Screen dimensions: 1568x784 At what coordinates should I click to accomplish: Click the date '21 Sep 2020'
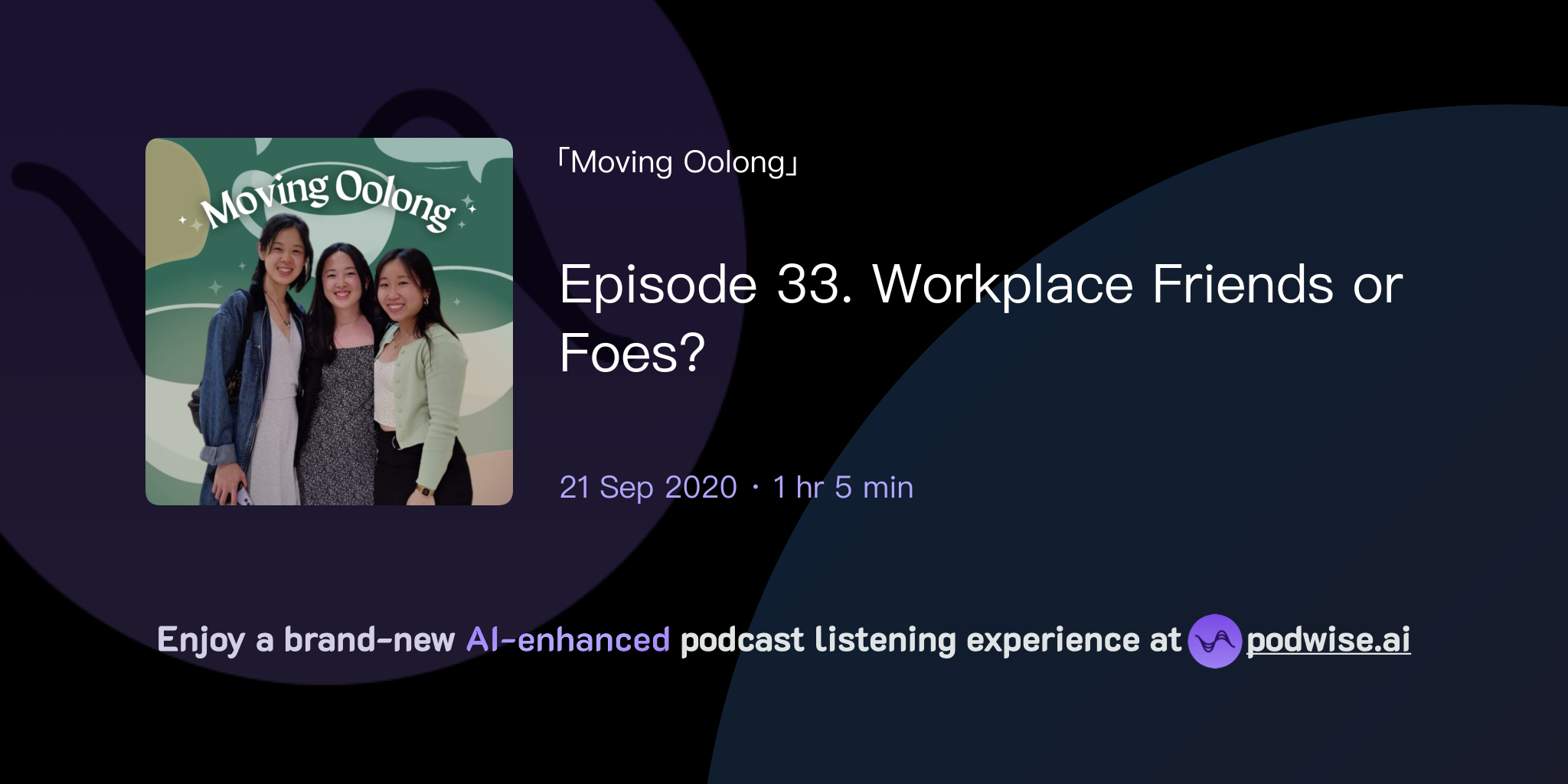(x=647, y=487)
